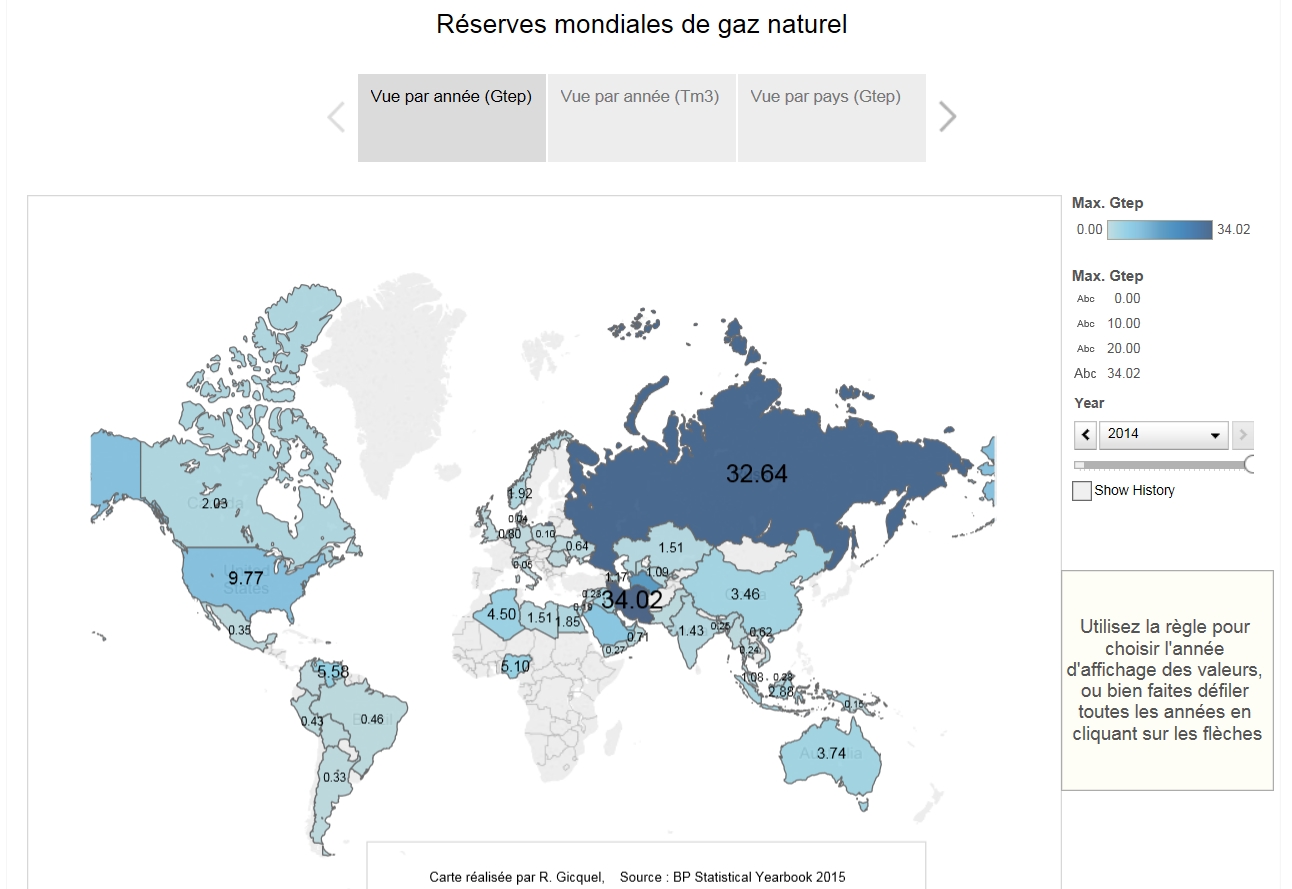Click the Réserves mondiales de gaz naturel title

[642, 25]
